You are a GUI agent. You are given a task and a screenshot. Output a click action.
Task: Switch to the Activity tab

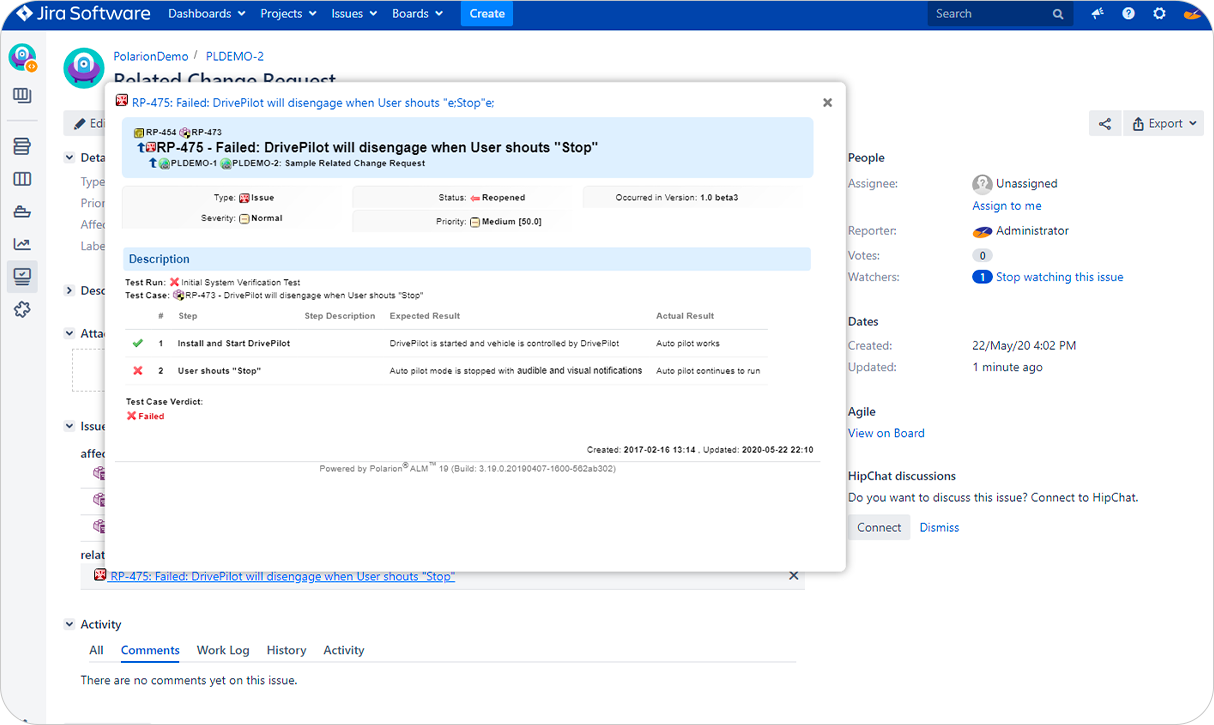pyautogui.click(x=344, y=650)
